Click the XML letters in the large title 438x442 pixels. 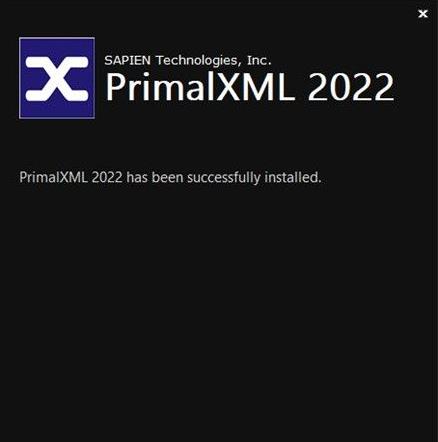coord(256,87)
